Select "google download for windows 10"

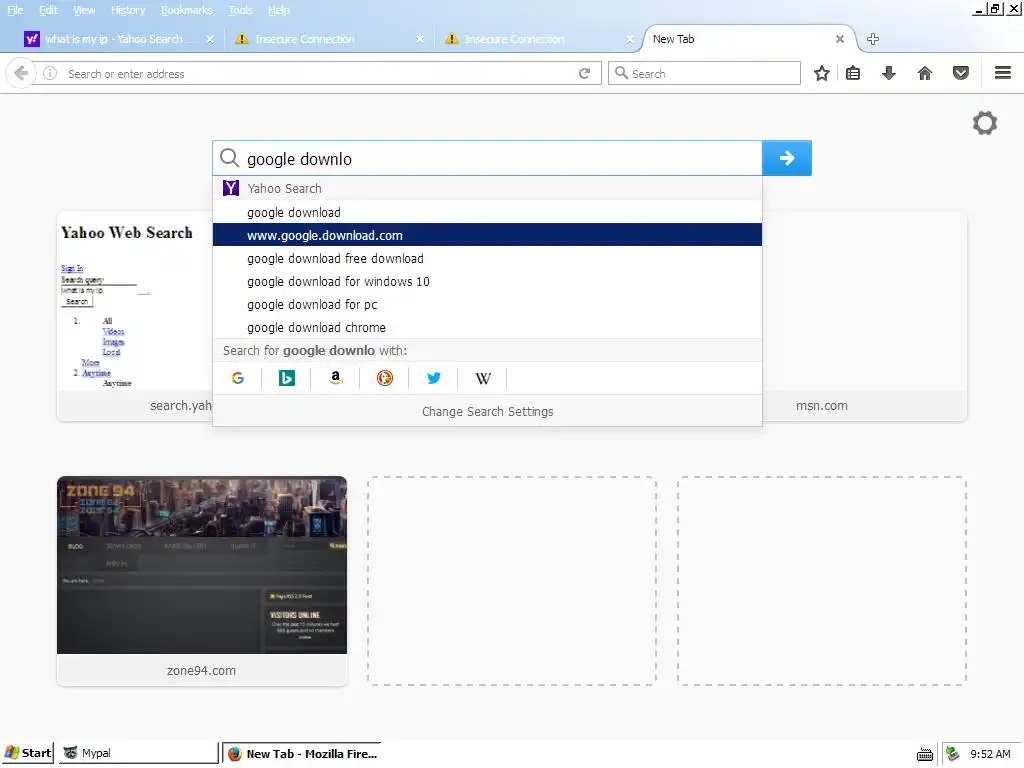[487, 281]
